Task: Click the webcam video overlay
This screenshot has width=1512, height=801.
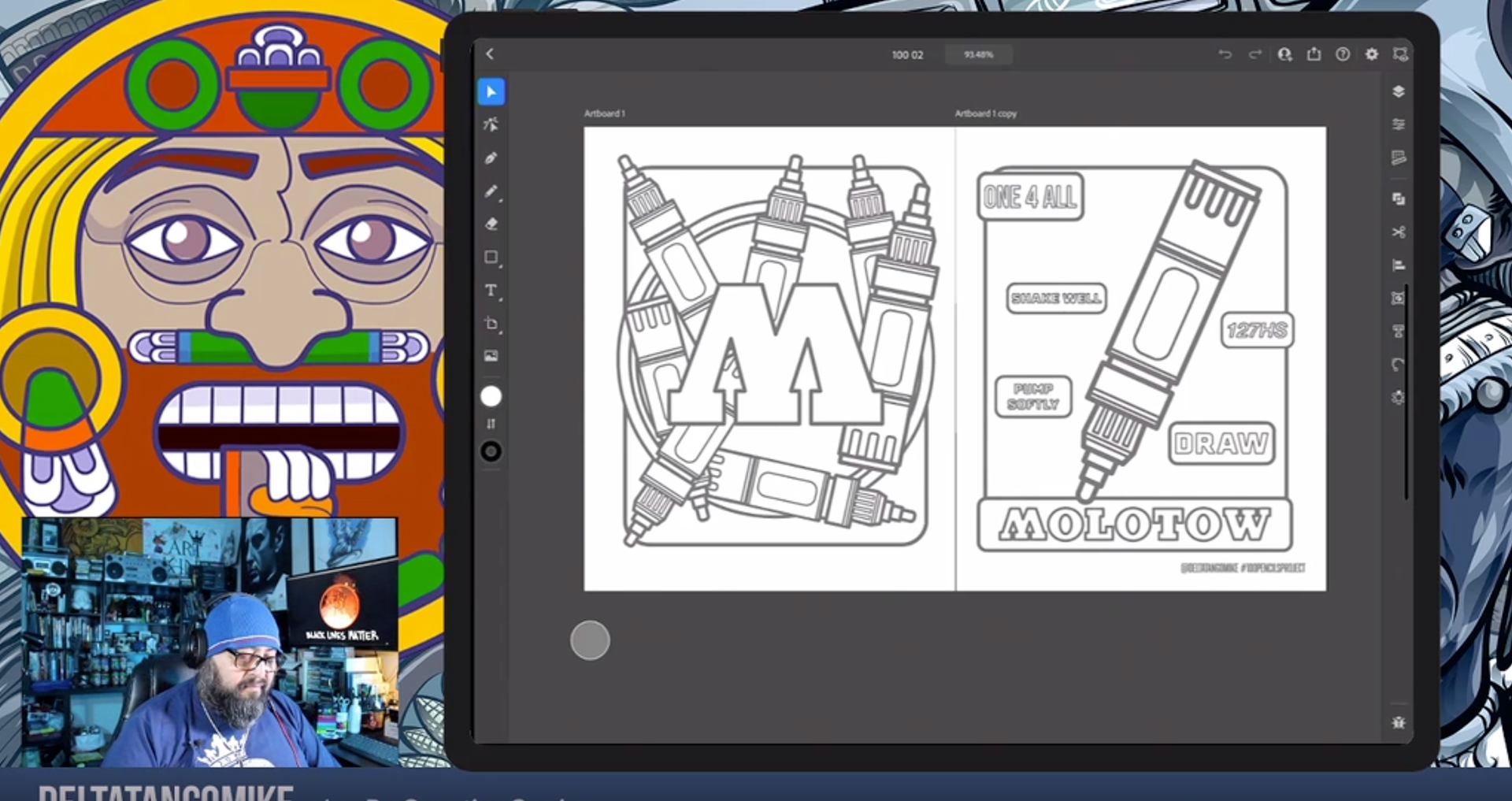Action: coord(209,642)
